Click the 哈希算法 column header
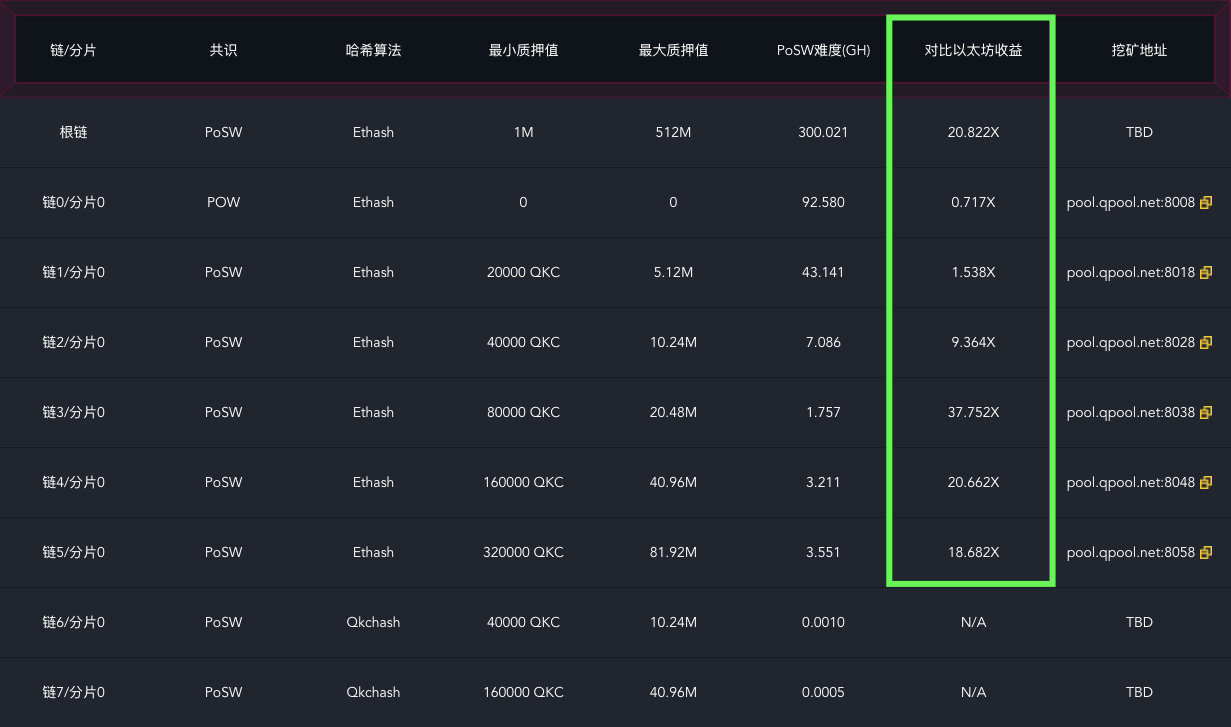This screenshot has width=1231, height=727. pos(373,50)
